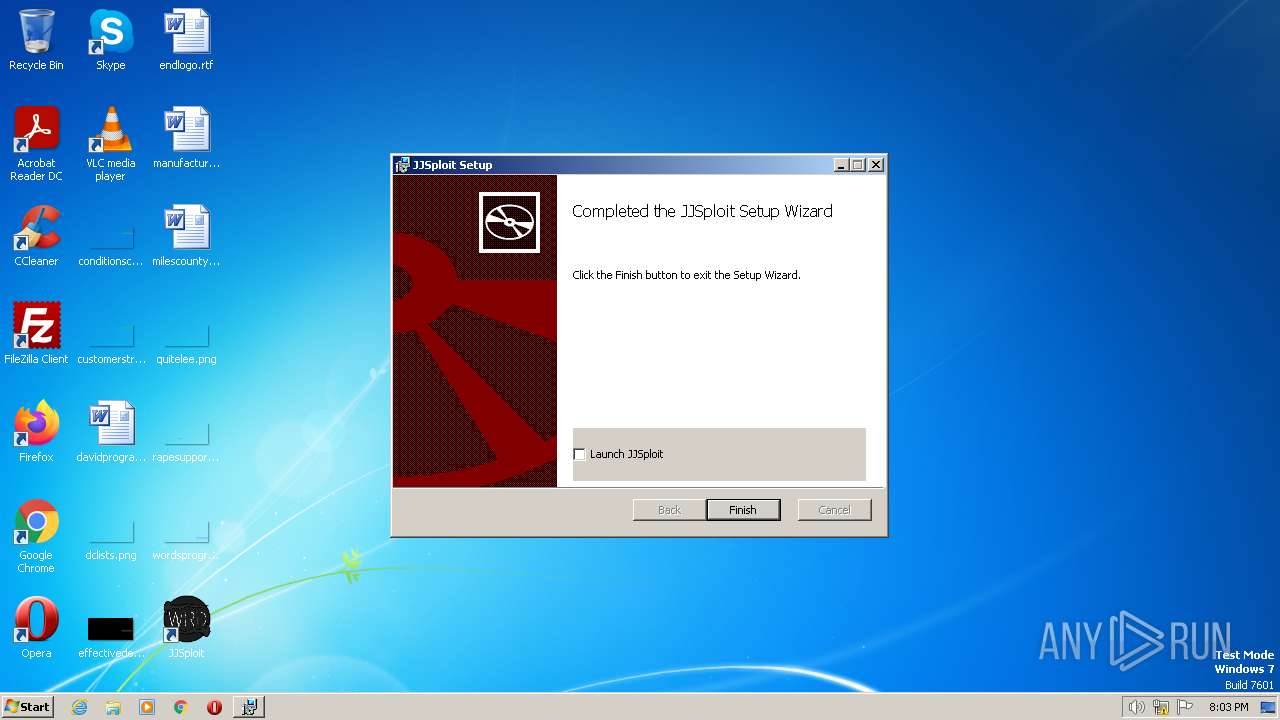Select Acrobat Reader DC shortcut
This screenshot has height=720, width=1280.
[36, 144]
